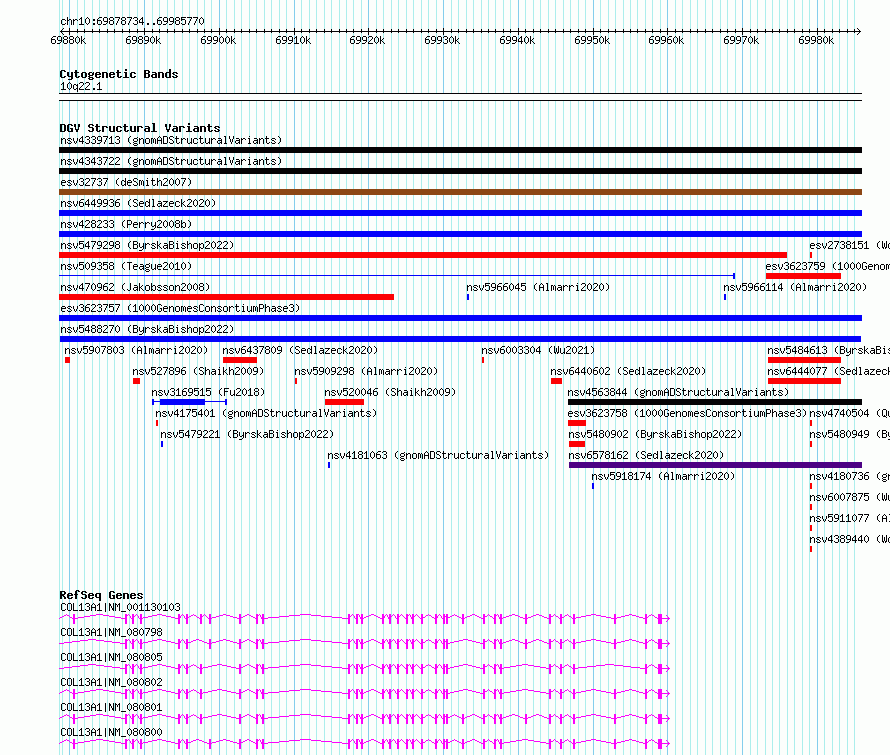Open nsv6003304 Wu2021 variant label
The image size is (890, 755).
point(538,350)
